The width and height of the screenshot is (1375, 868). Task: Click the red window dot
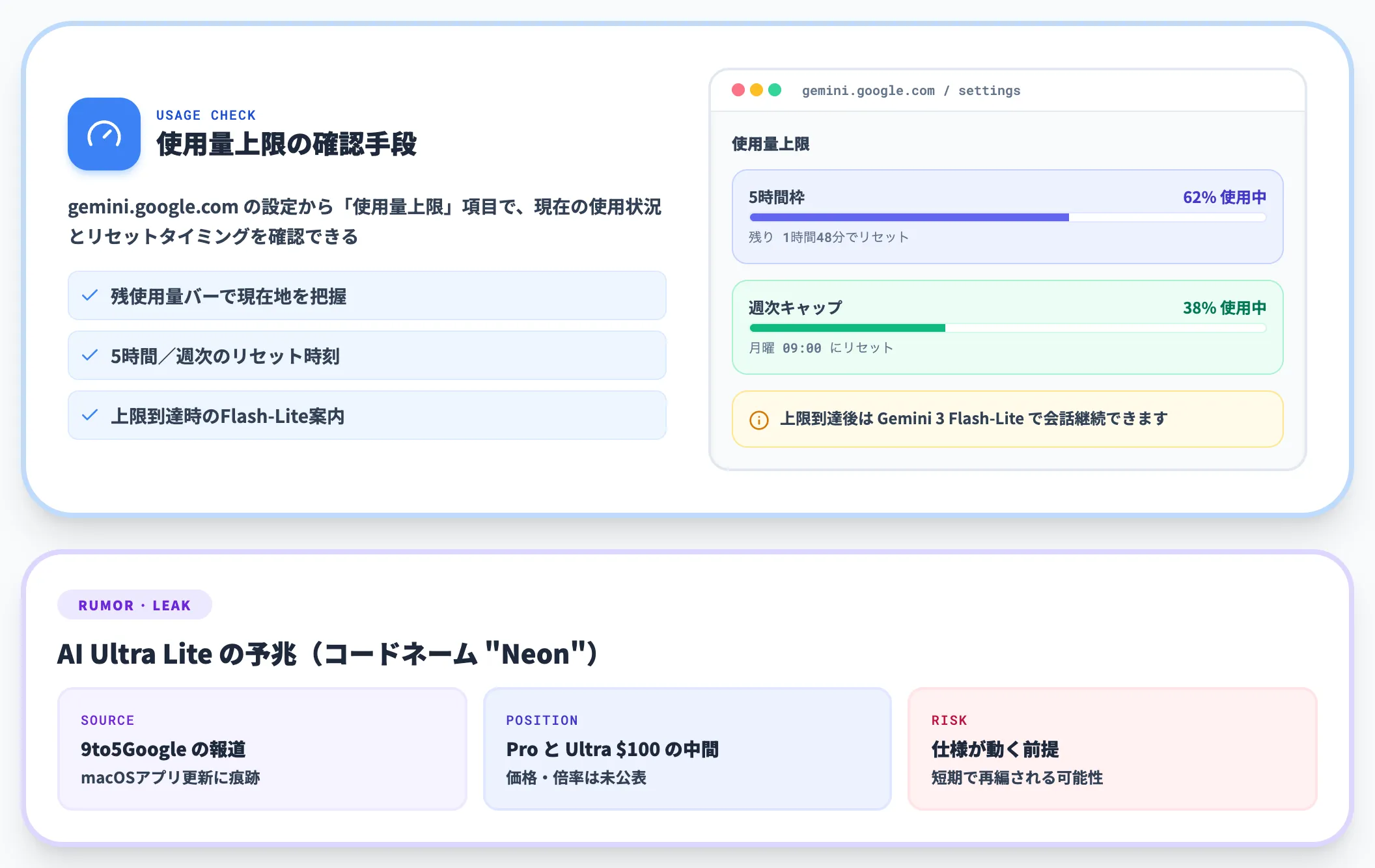point(738,90)
